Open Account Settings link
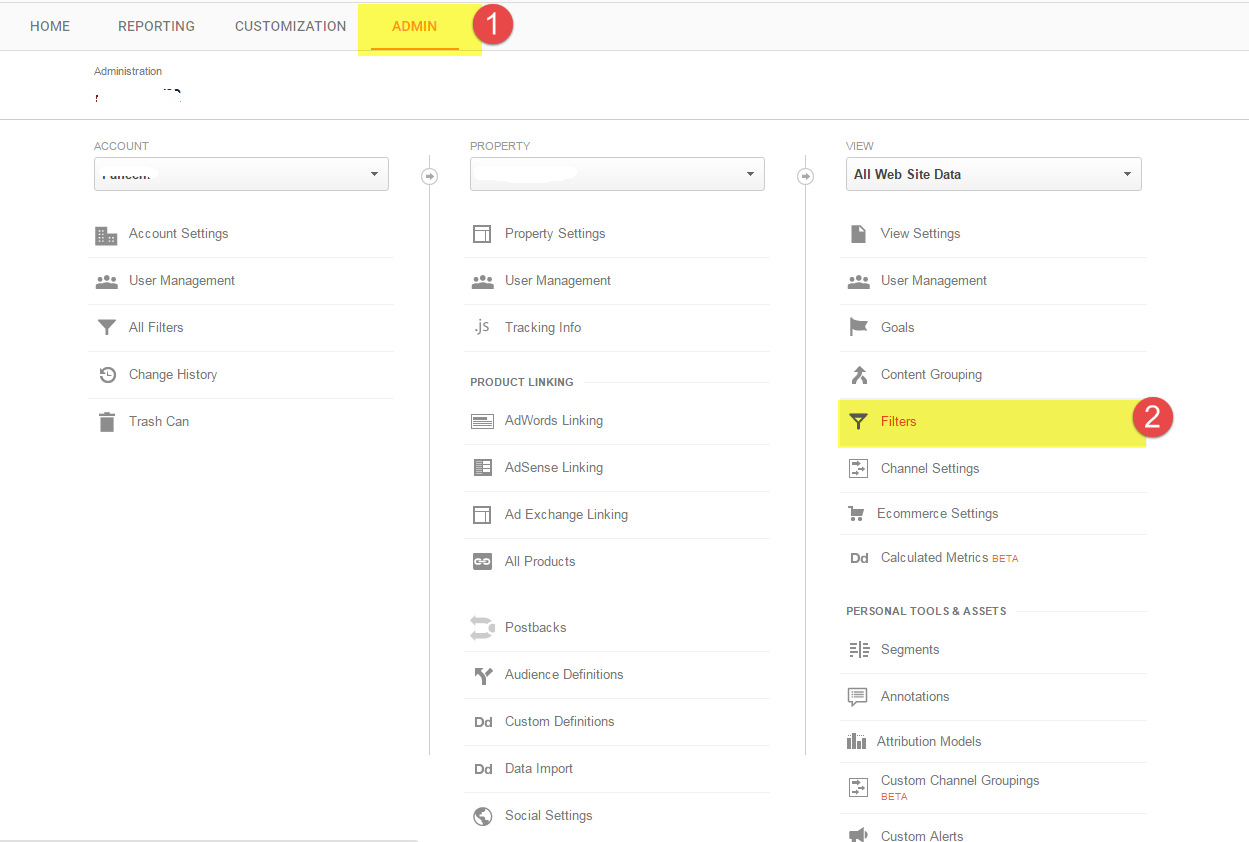 click(178, 234)
